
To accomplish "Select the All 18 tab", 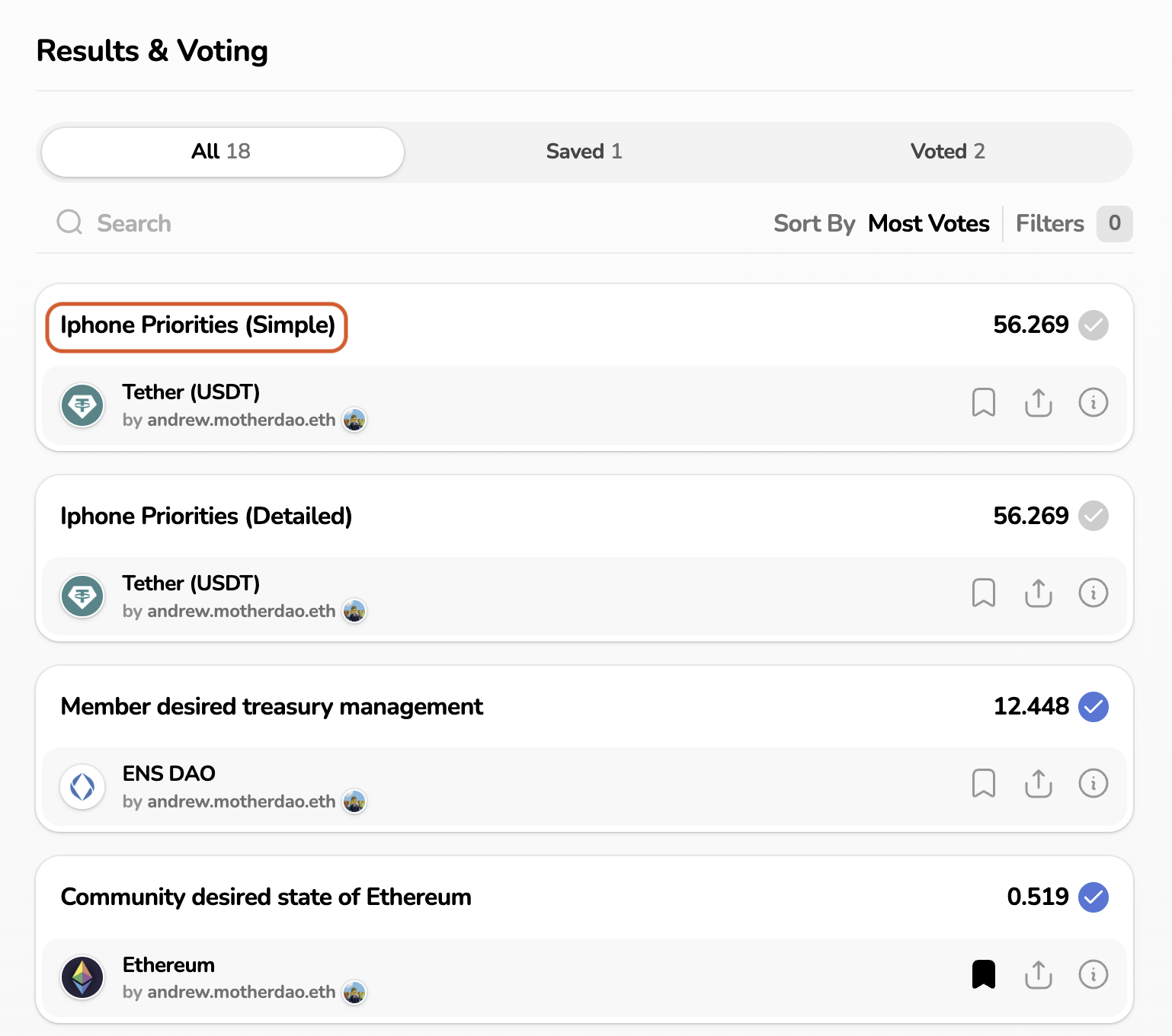I will pyautogui.click(x=222, y=152).
